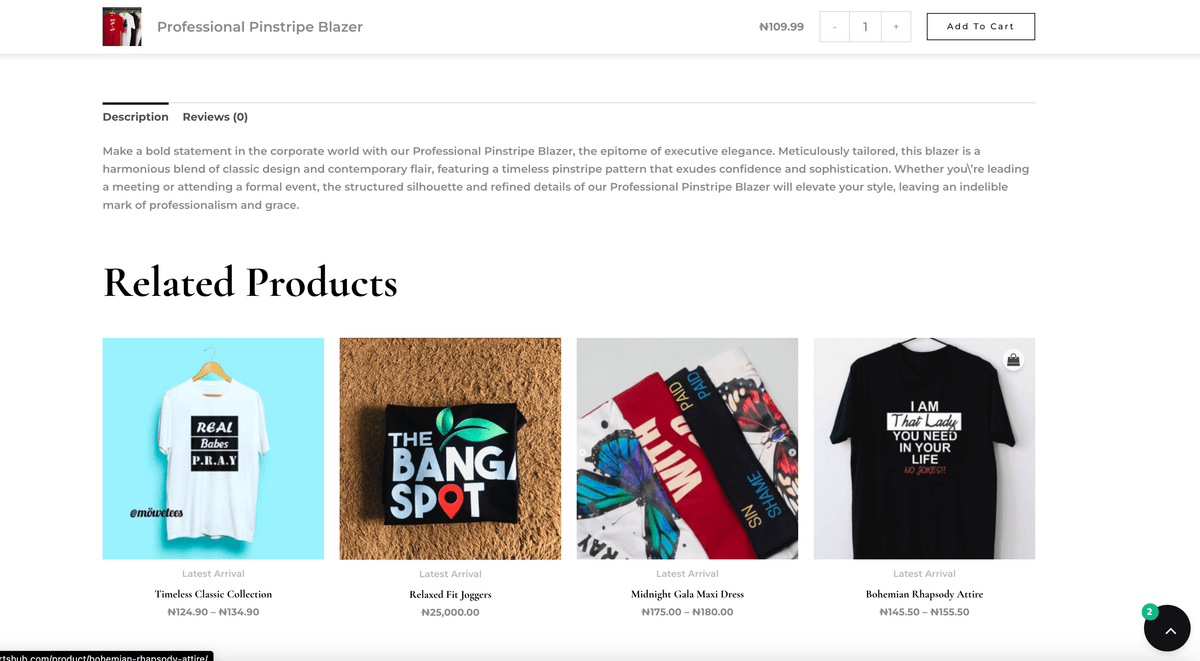This screenshot has width=1200, height=661.
Task: Open the Midnight Gala Maxi Dress product link
Action: (x=687, y=593)
